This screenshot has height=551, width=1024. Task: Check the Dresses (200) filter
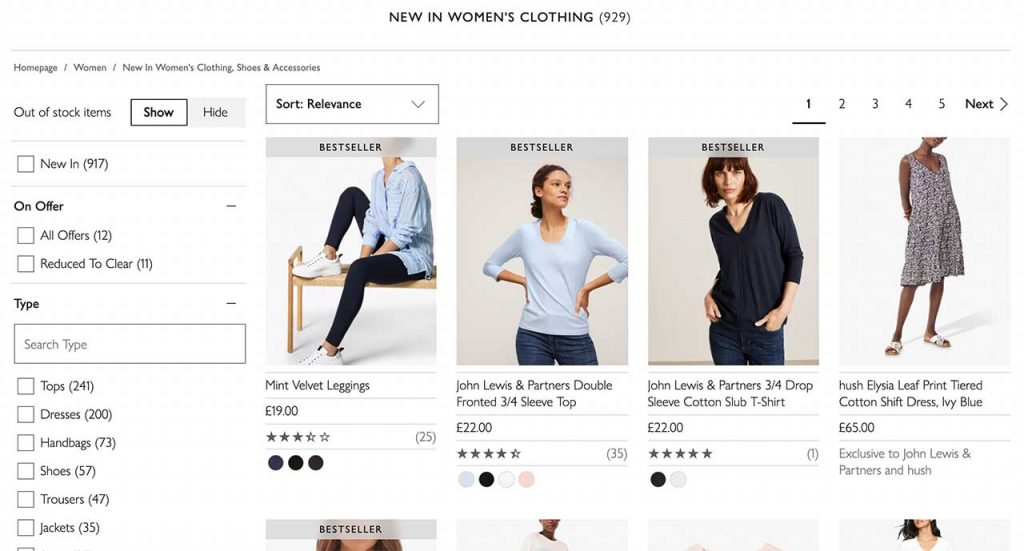click(x=25, y=415)
